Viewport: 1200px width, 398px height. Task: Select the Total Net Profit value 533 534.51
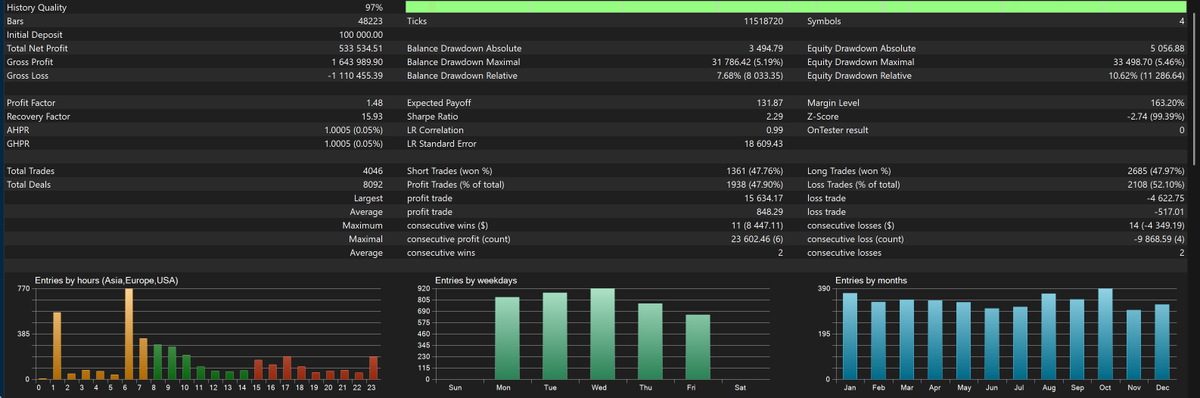[362, 48]
